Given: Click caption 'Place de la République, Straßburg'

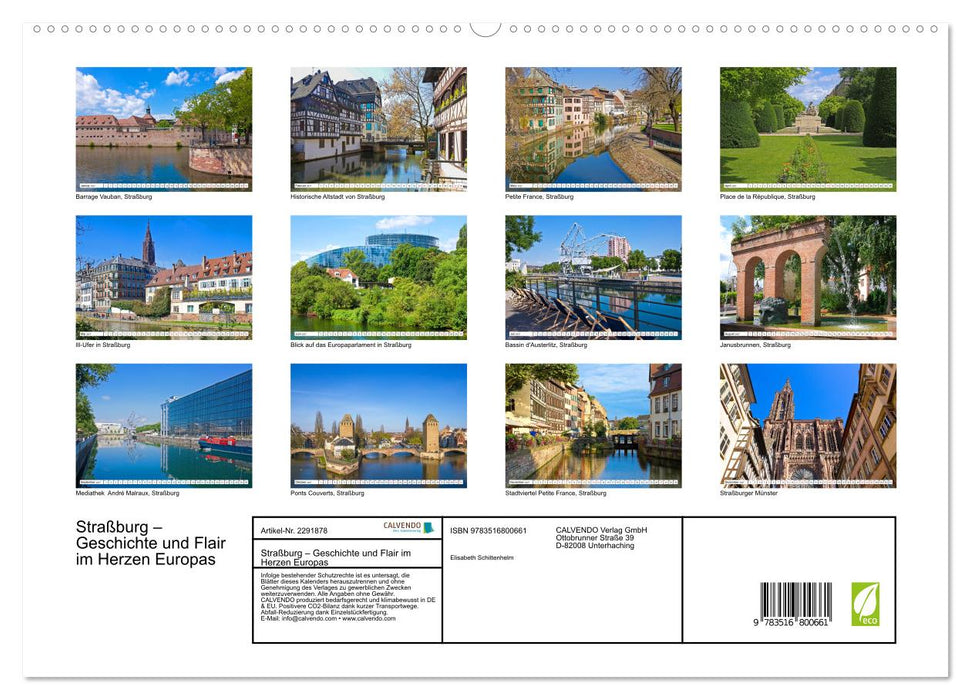Looking at the screenshot, I should pos(767,197).
